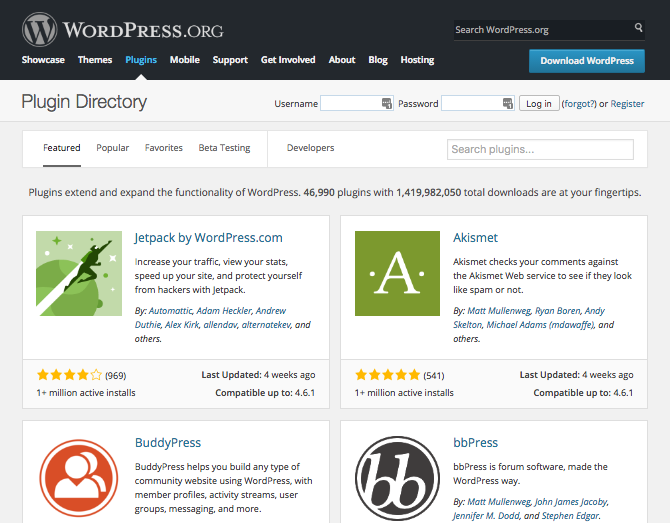
Task: Open the Akismet plugin icon
Action: click(x=397, y=273)
